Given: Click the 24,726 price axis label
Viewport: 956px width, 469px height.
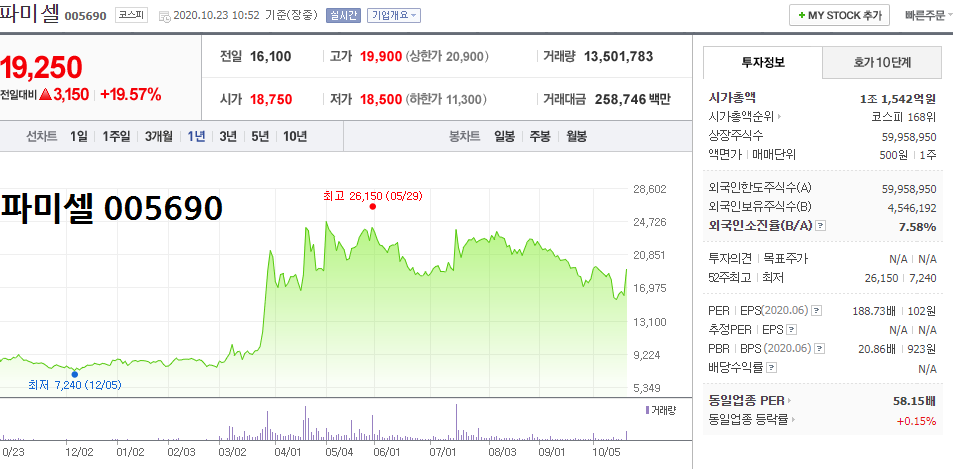Looking at the screenshot, I should click(649, 222).
